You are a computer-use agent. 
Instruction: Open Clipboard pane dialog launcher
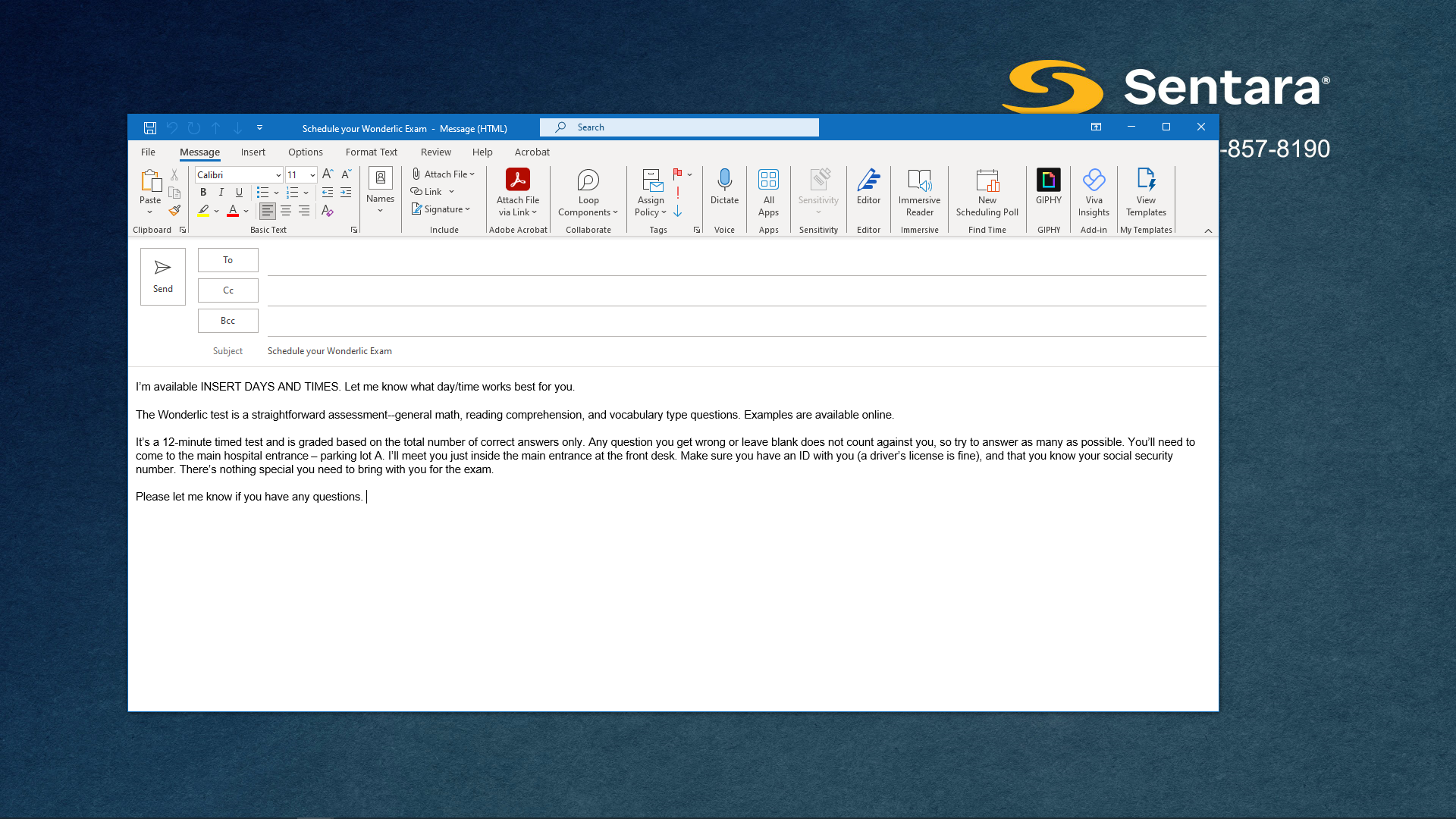tap(183, 230)
